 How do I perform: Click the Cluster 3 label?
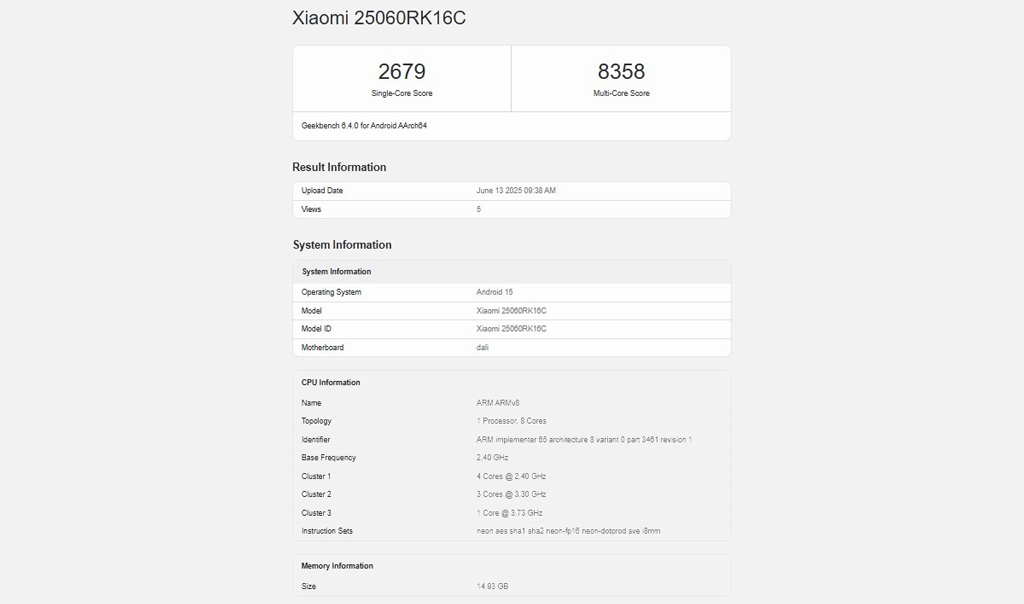(316, 513)
